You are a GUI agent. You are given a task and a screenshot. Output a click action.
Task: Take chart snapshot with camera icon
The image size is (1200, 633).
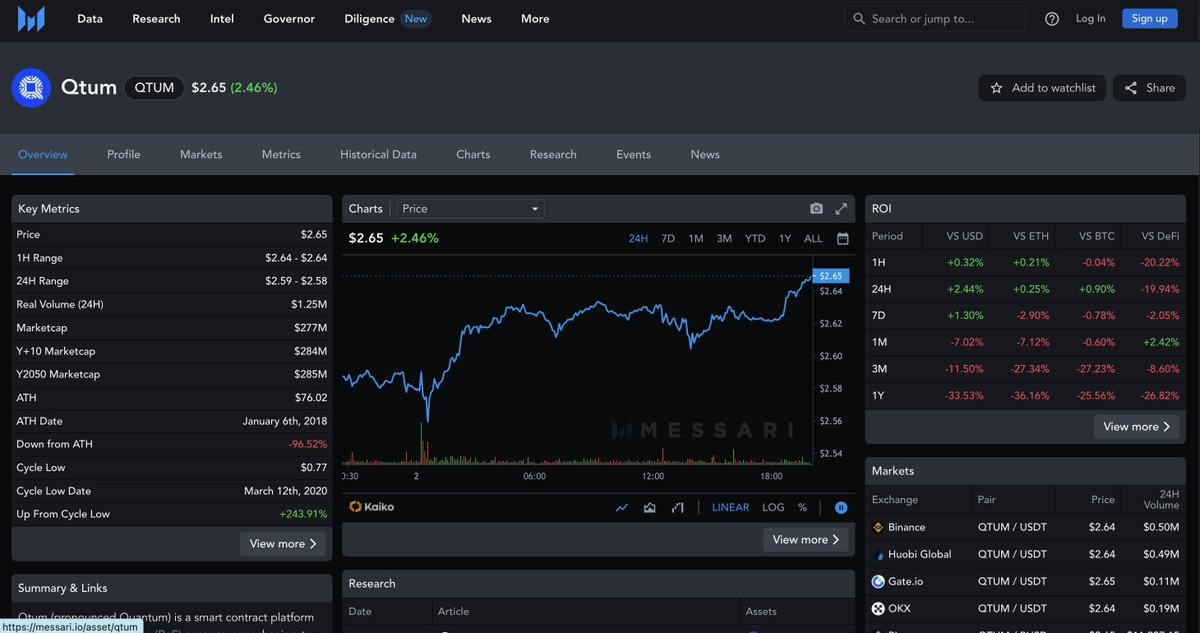(x=816, y=209)
